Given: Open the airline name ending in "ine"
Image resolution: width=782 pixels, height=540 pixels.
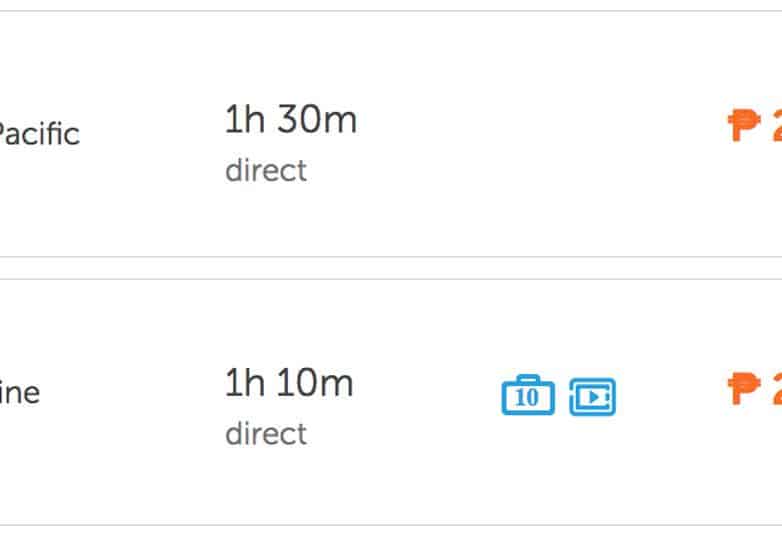Looking at the screenshot, I should 20,393.
